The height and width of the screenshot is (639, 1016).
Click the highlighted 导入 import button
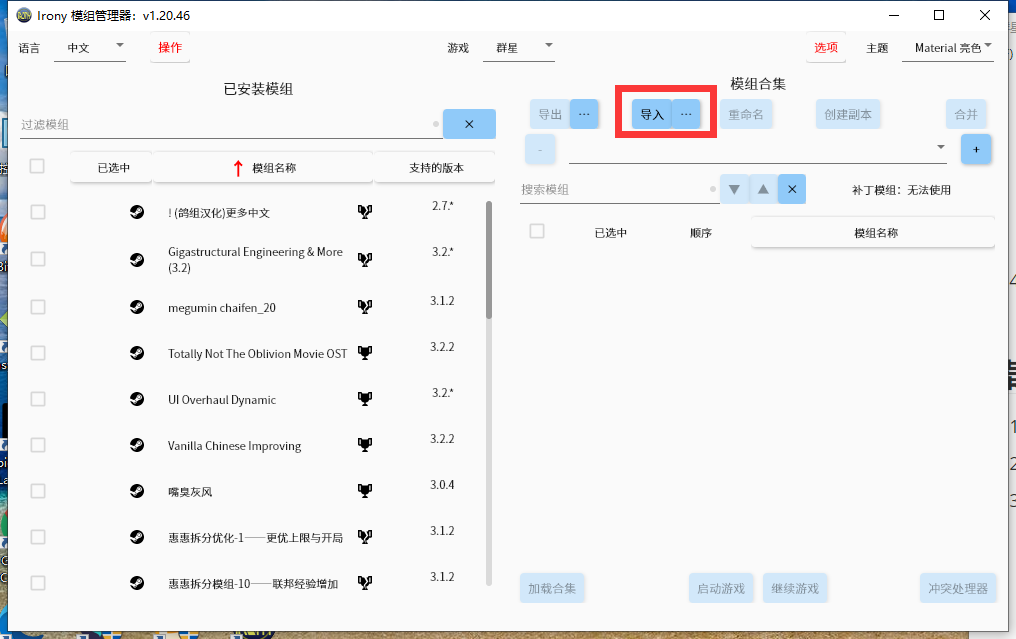(651, 113)
